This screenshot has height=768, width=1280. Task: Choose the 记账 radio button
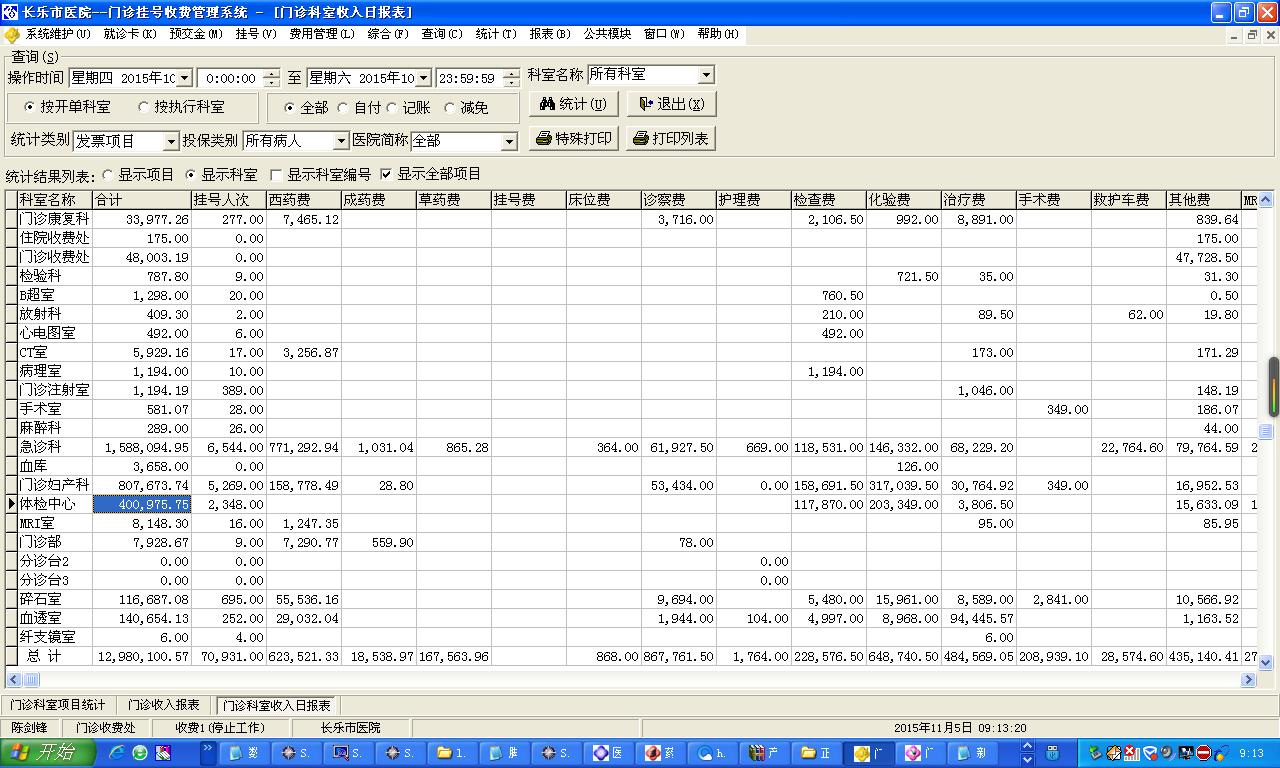click(x=408, y=108)
